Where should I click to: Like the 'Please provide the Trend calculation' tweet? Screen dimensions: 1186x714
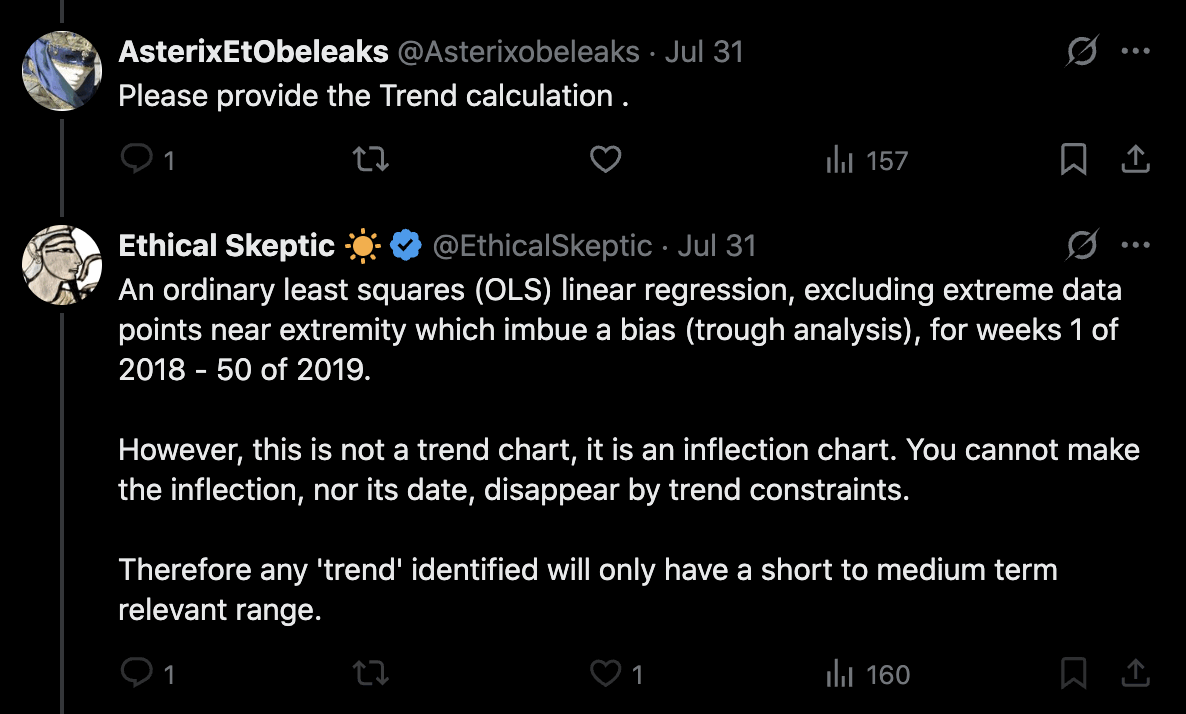tap(605, 160)
